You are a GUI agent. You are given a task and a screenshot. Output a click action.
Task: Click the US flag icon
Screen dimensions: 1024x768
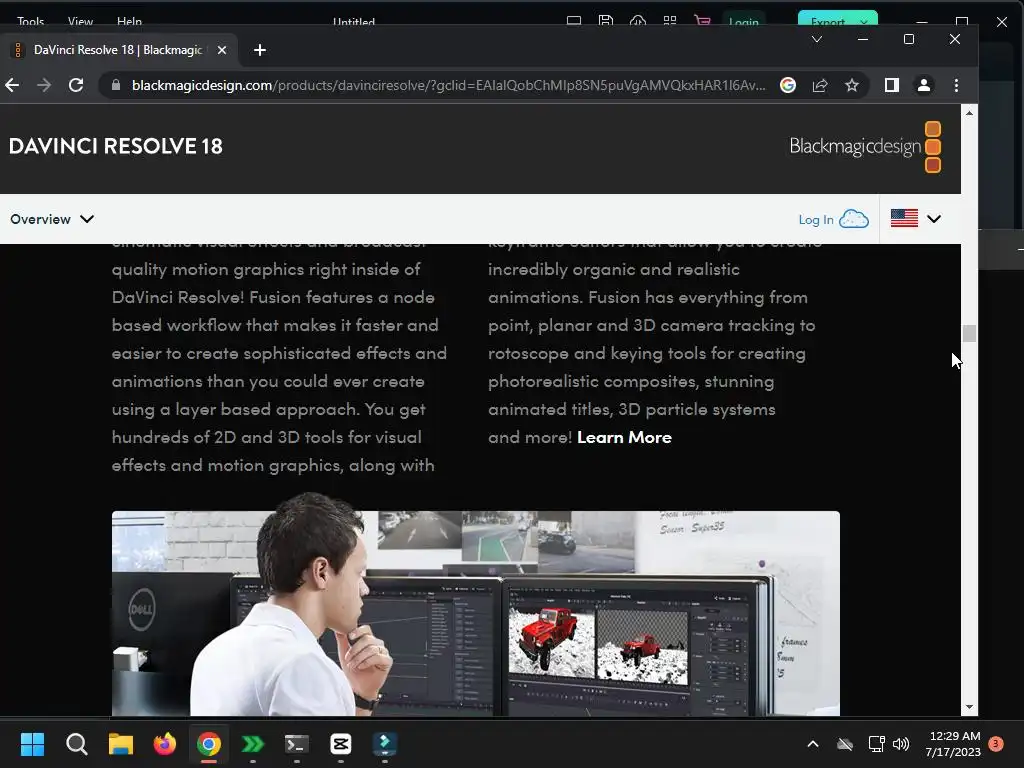point(904,218)
